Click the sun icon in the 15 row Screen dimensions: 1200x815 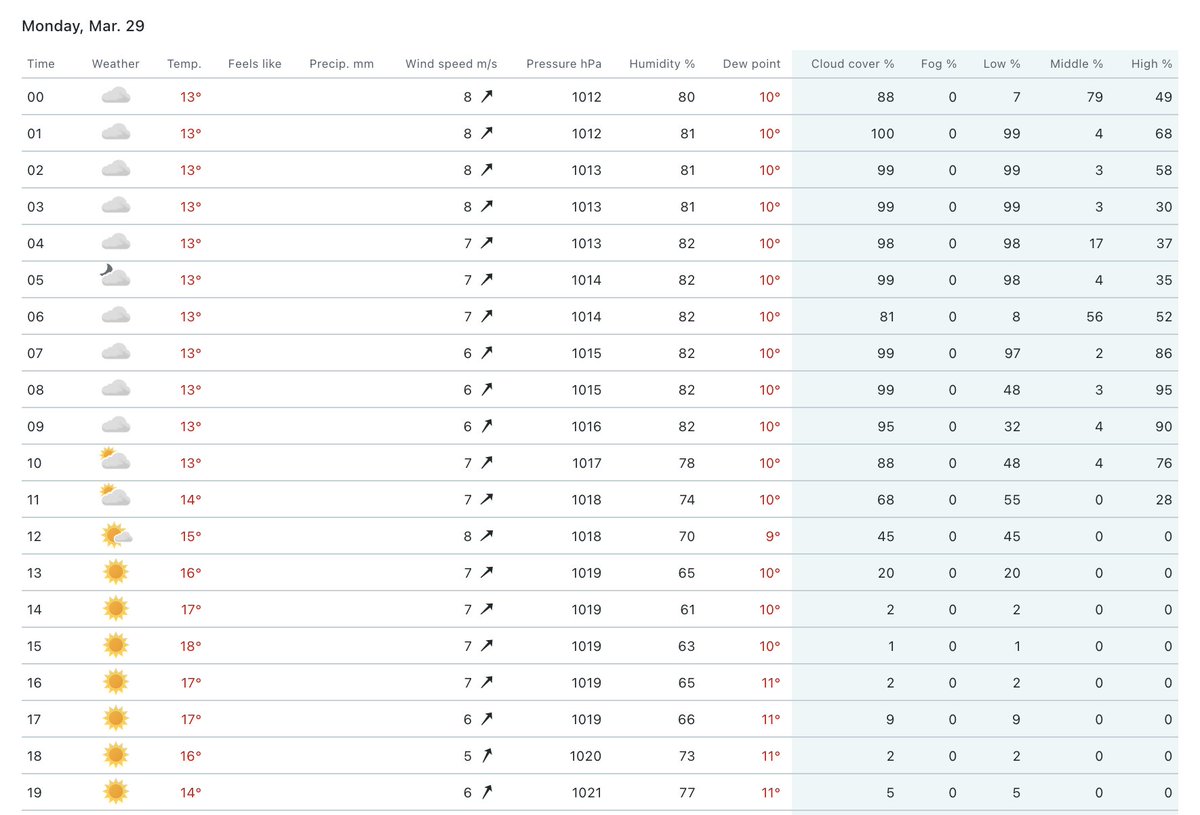point(116,645)
